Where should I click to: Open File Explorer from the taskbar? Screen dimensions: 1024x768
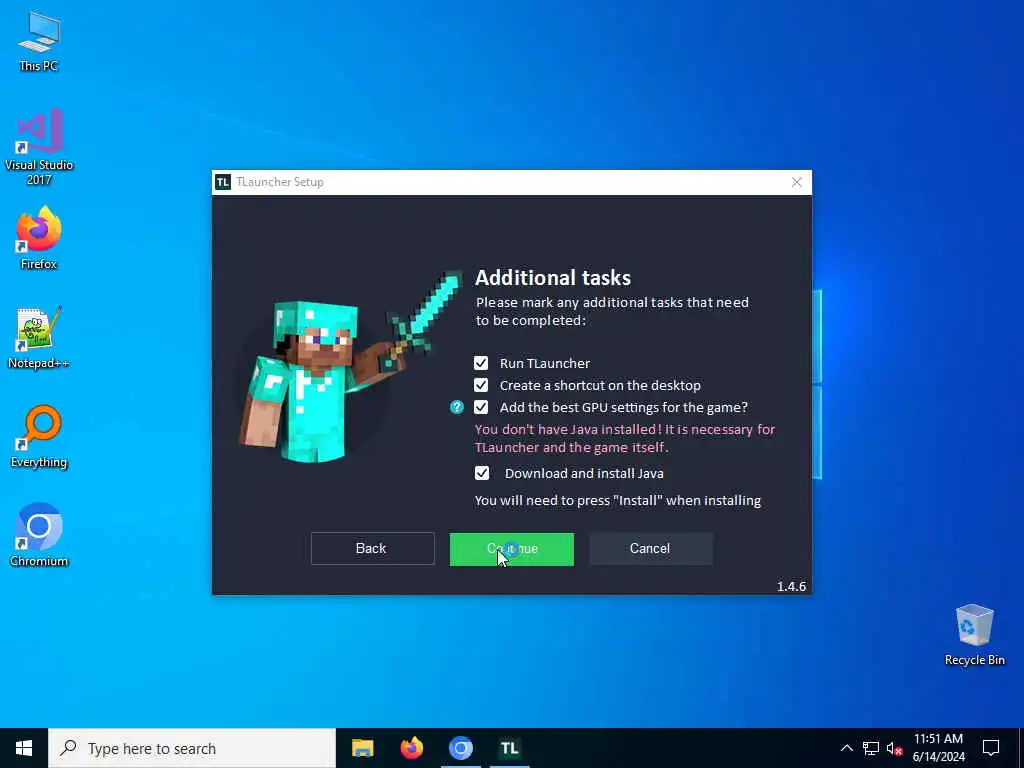click(x=362, y=748)
